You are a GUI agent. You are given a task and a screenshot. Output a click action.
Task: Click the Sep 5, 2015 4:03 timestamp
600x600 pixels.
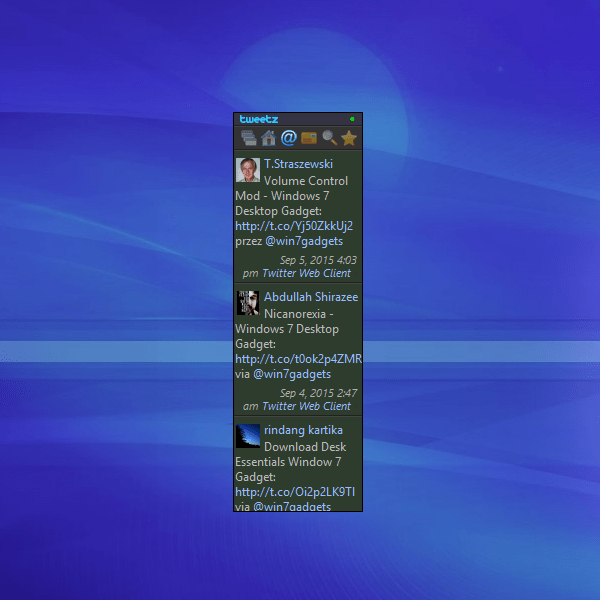coord(318,260)
